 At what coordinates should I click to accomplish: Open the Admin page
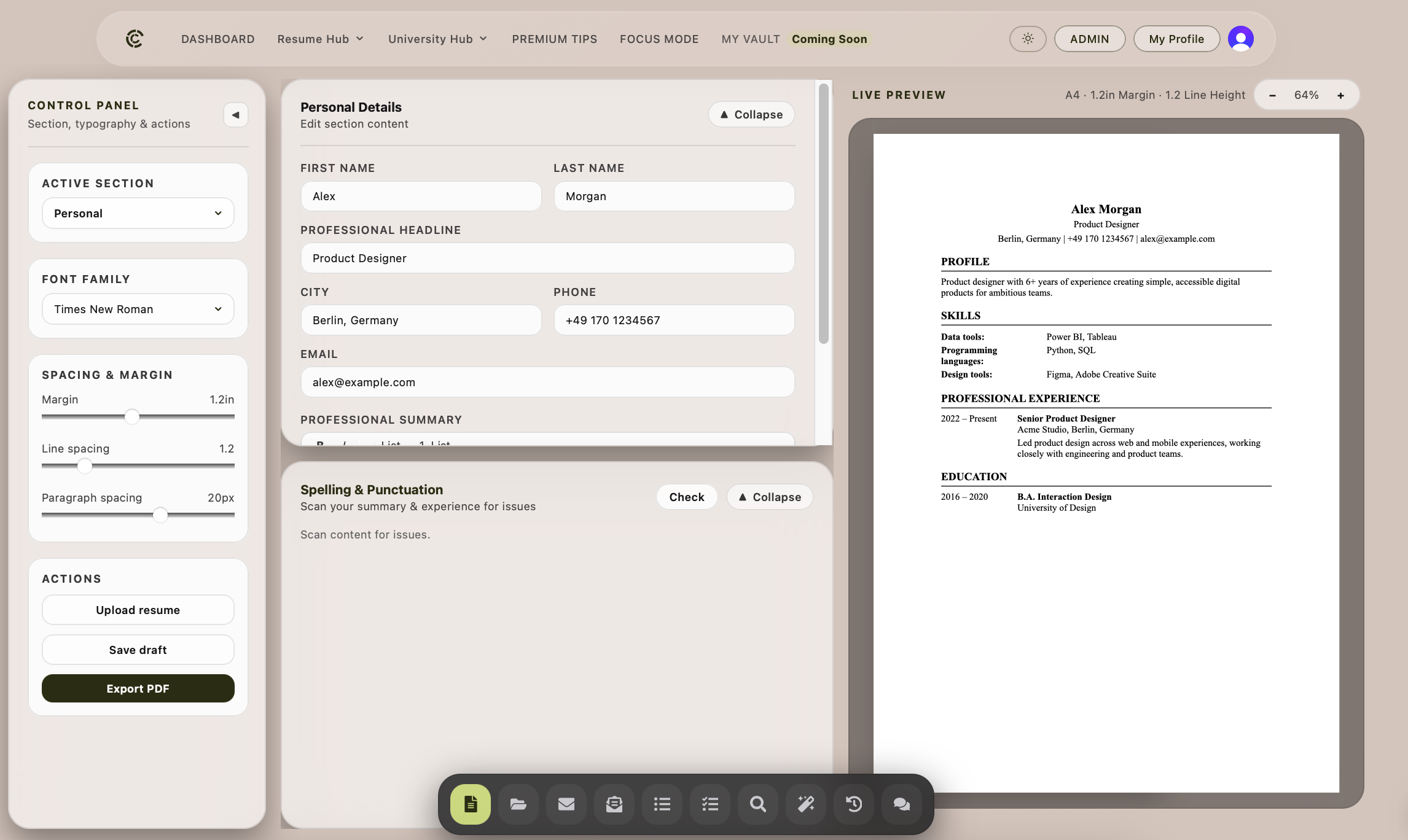[x=1090, y=39]
